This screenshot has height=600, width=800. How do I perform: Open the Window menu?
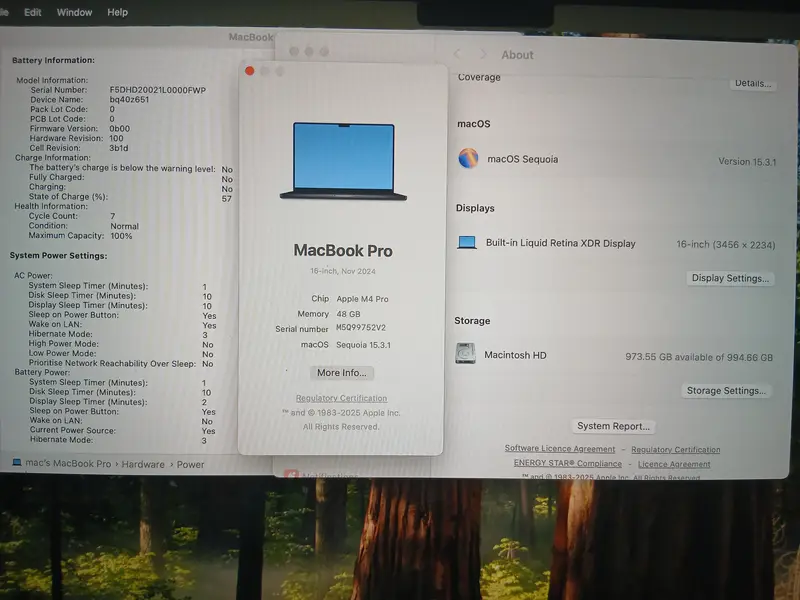pos(74,12)
